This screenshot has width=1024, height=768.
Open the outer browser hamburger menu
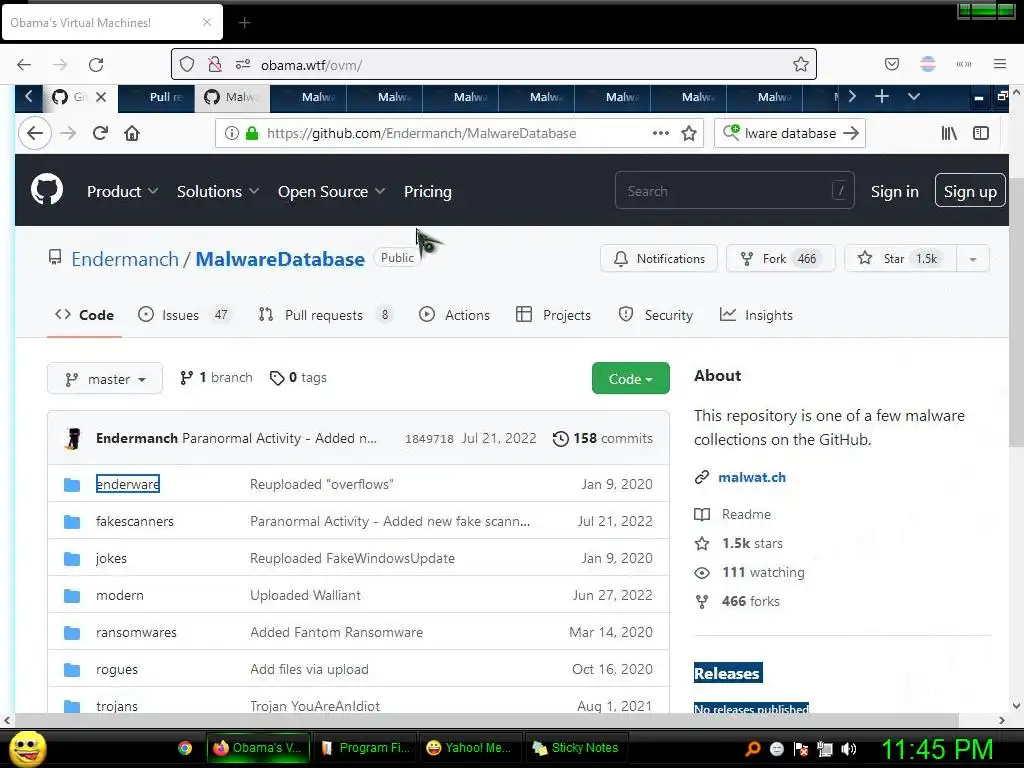click(1000, 64)
